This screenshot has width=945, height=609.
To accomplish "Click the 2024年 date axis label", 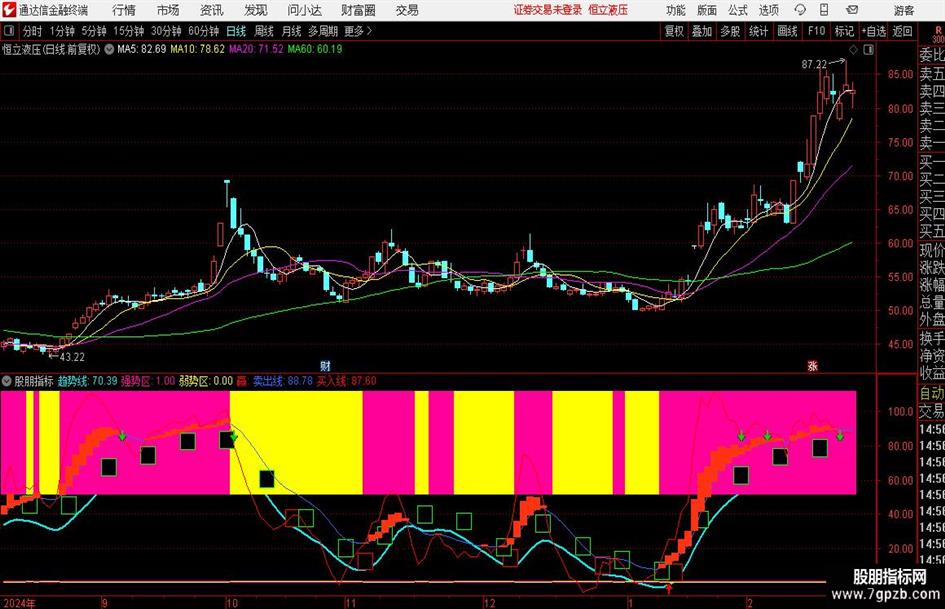I will point(19,603).
